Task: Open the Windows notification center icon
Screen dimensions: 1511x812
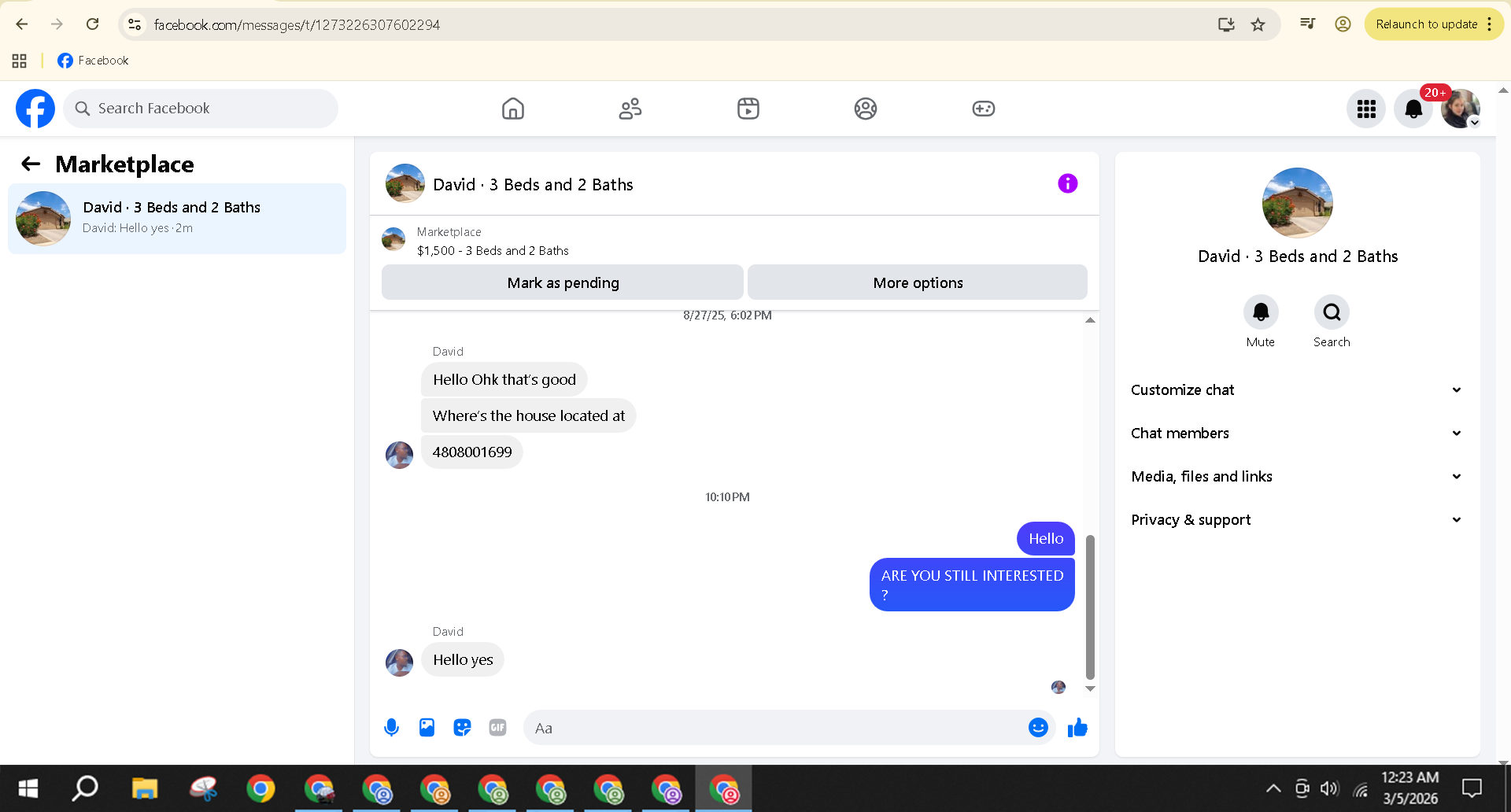Action: click(x=1472, y=788)
